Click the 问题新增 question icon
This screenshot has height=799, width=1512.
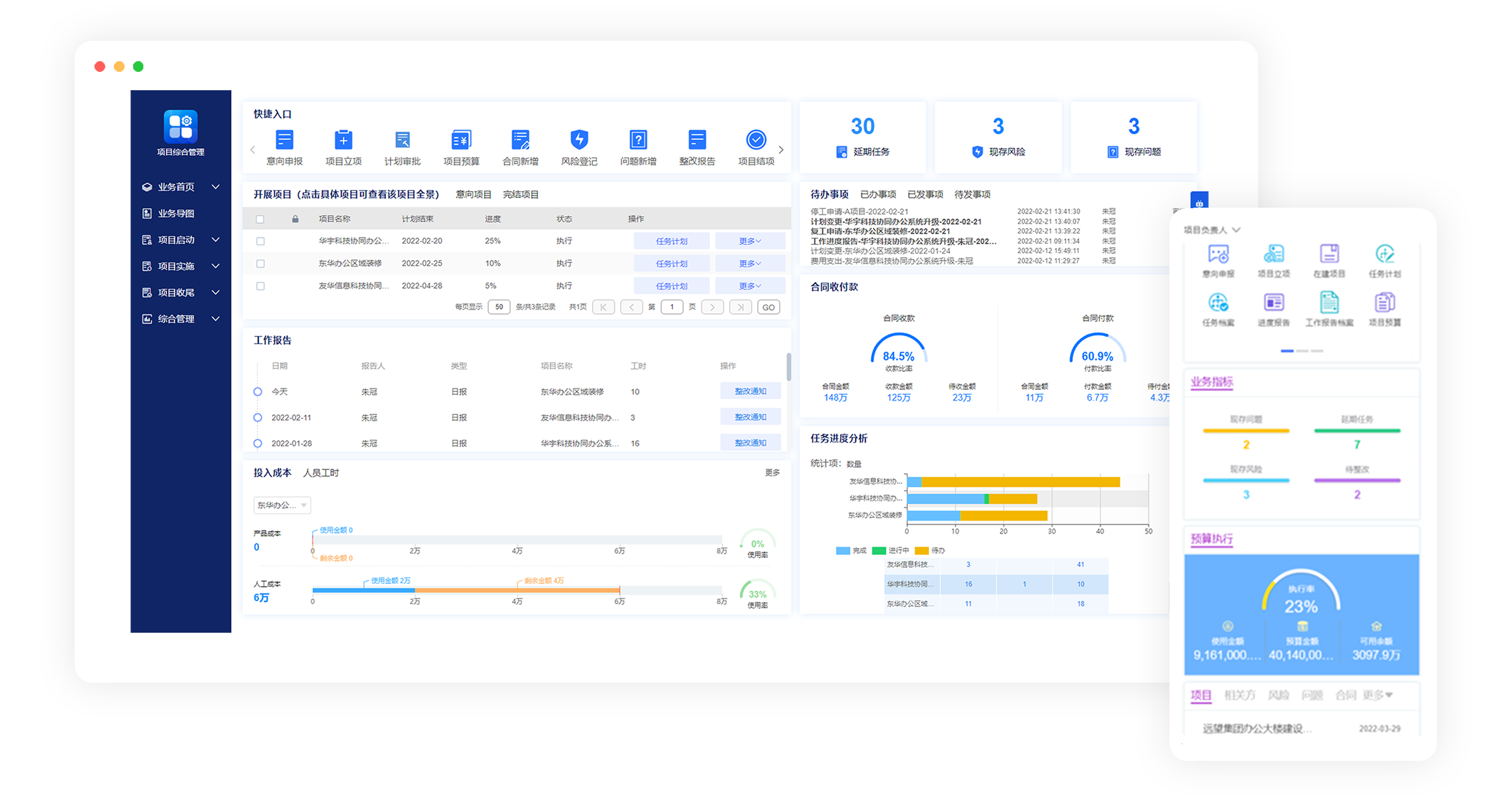pyautogui.click(x=638, y=140)
